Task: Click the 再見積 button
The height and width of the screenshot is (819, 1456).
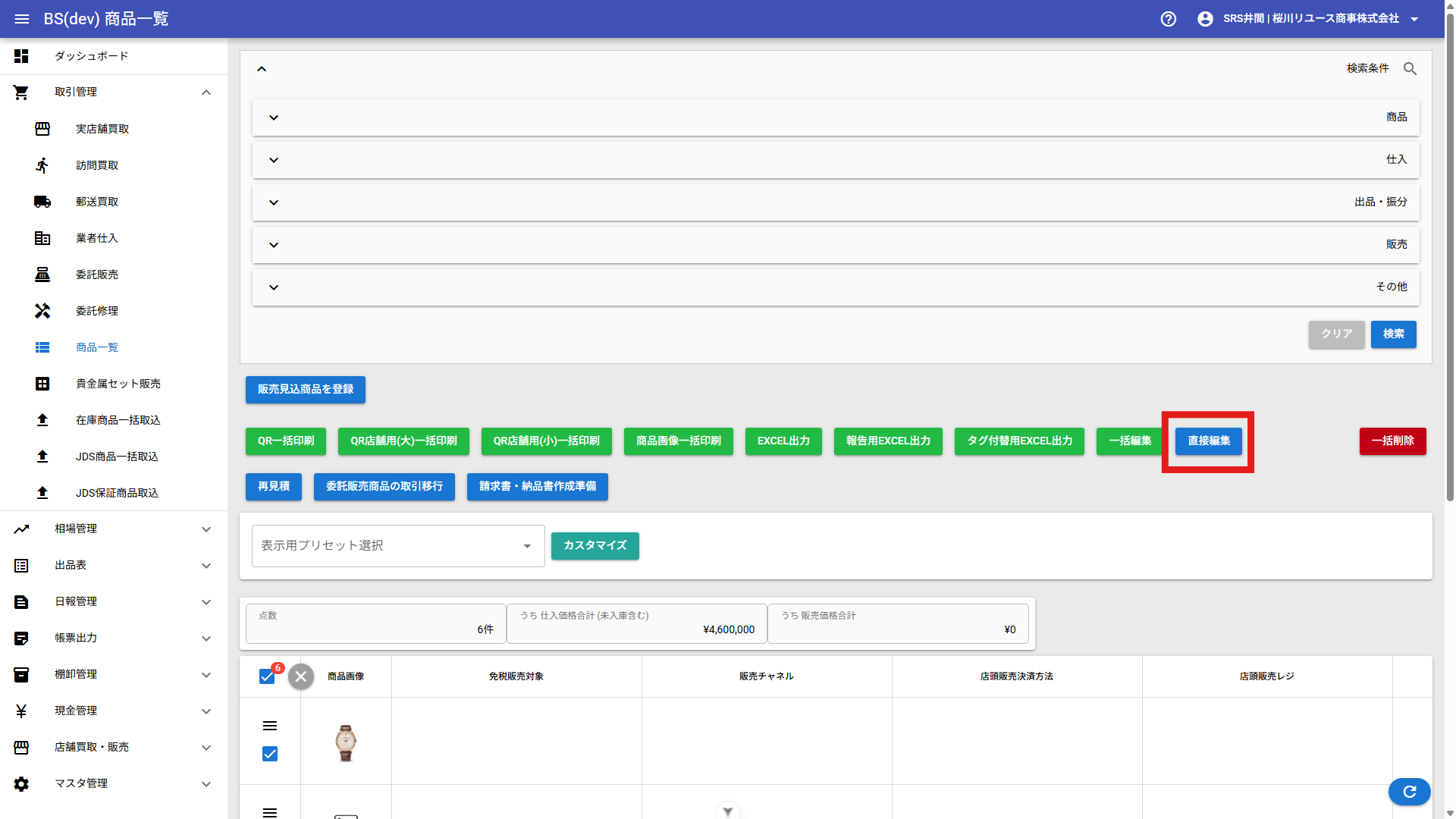Action: tap(274, 487)
